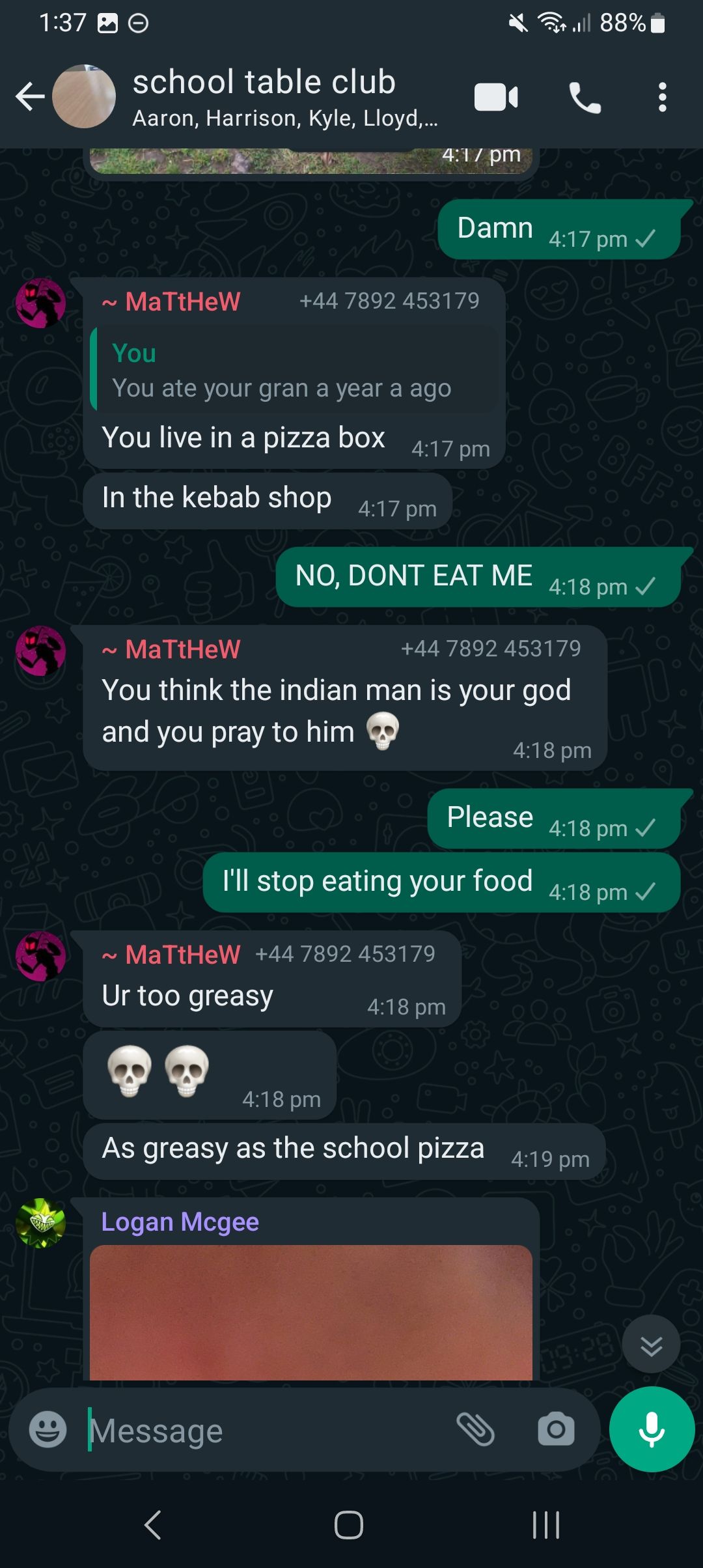Open recent apps from navigation bar

(x=546, y=1524)
